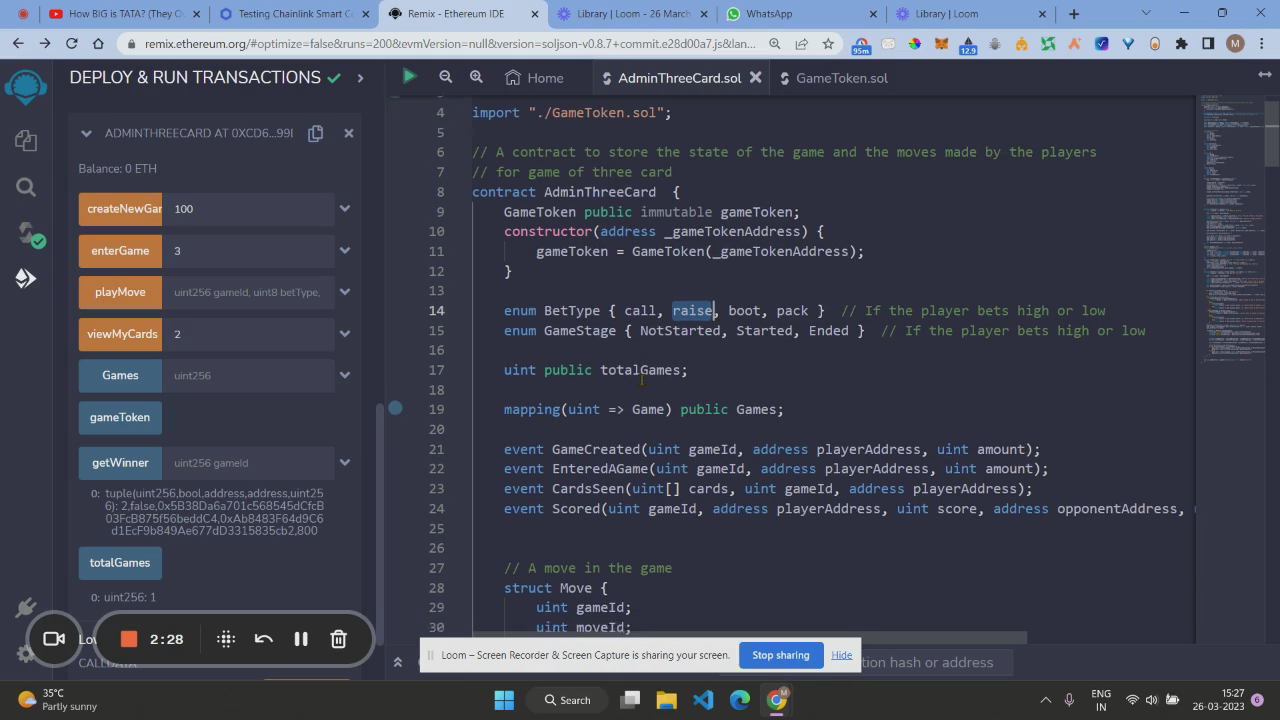This screenshot has width=1280, height=720.
Task: Open the Chrome profile avatar M
Action: click(1235, 44)
